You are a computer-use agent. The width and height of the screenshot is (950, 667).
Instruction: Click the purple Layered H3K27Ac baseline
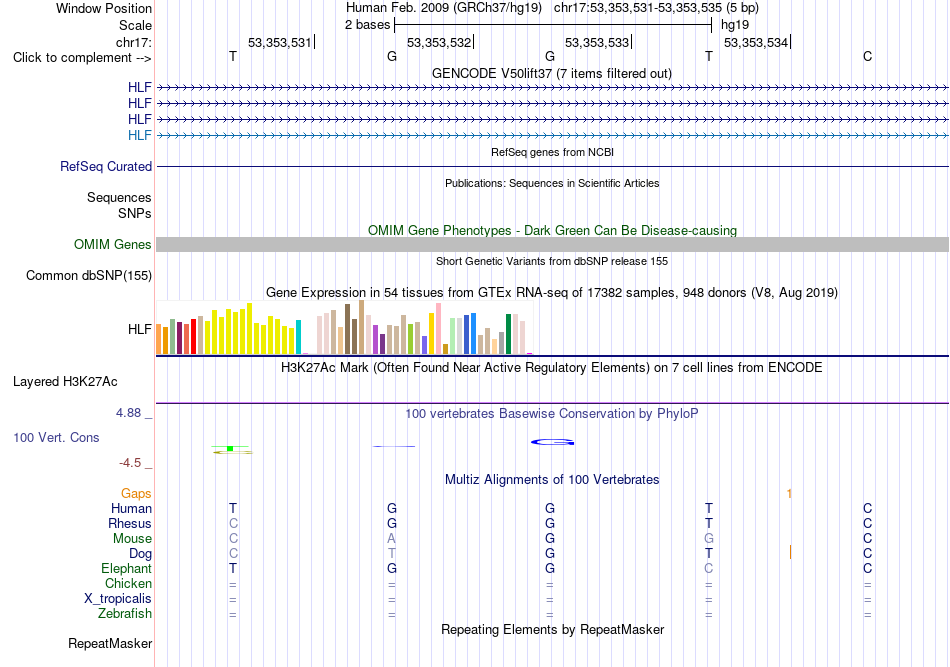pyautogui.click(x=552, y=403)
